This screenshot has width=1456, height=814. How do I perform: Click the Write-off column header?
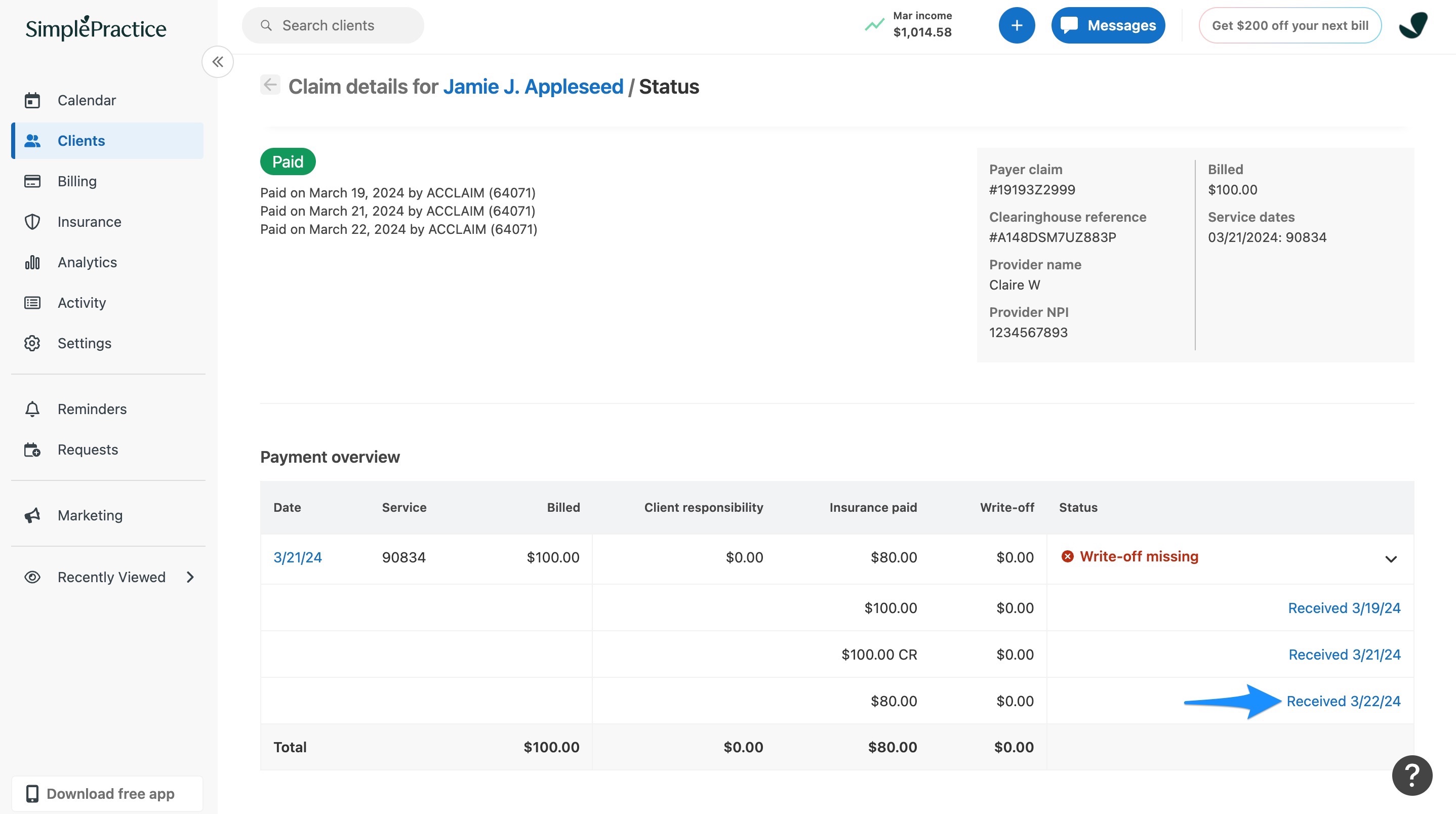(1006, 507)
